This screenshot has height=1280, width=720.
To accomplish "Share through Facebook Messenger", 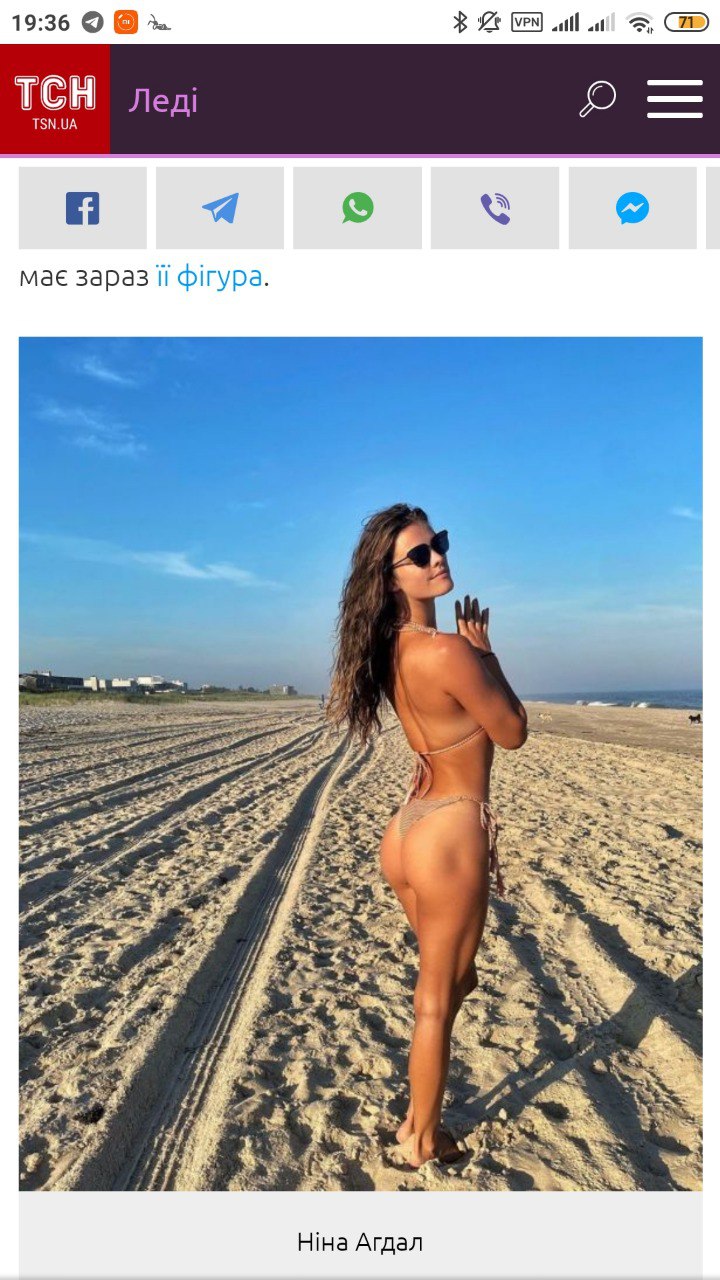I will (632, 208).
